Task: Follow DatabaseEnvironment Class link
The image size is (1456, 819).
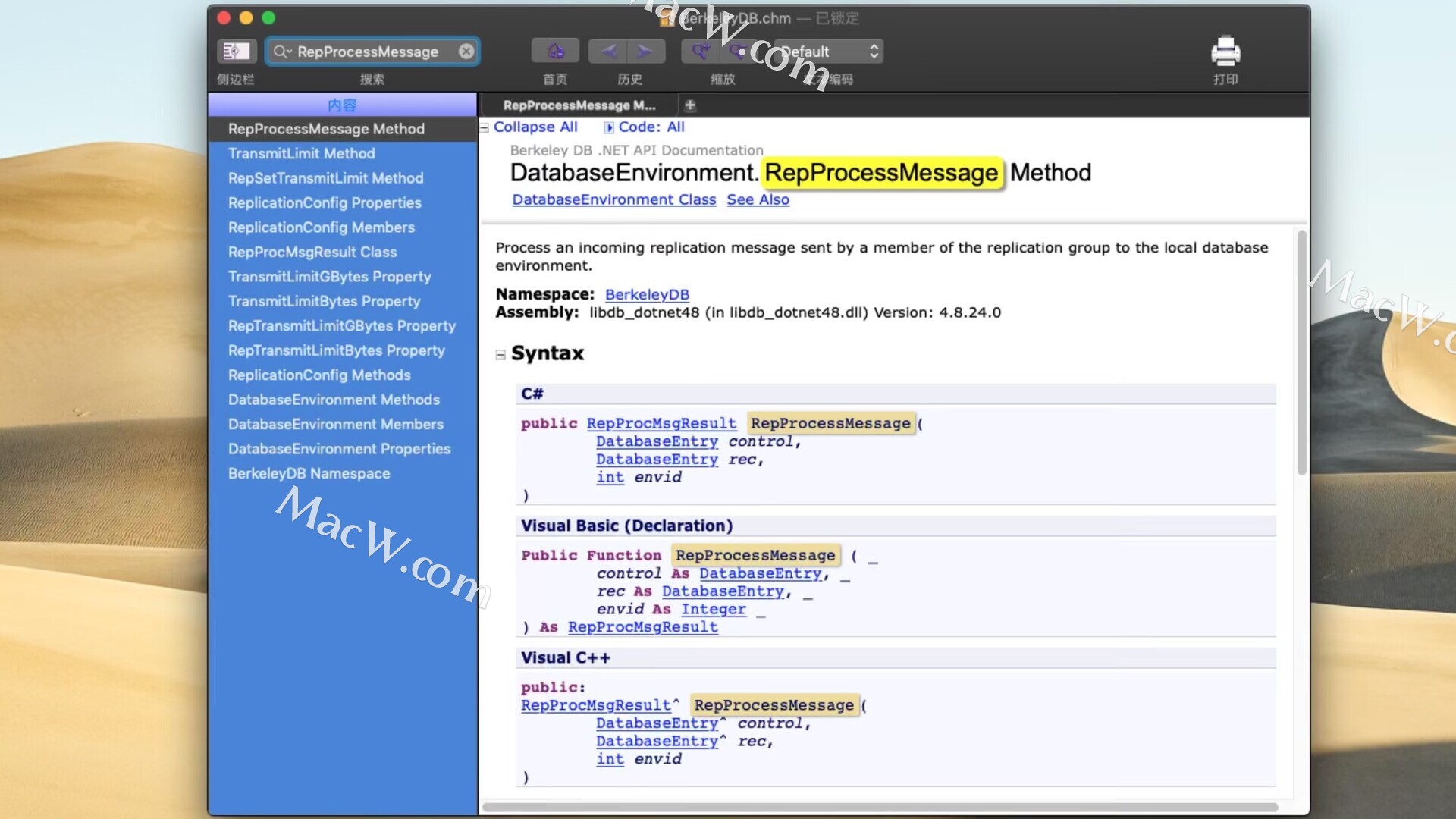Action: click(x=614, y=199)
